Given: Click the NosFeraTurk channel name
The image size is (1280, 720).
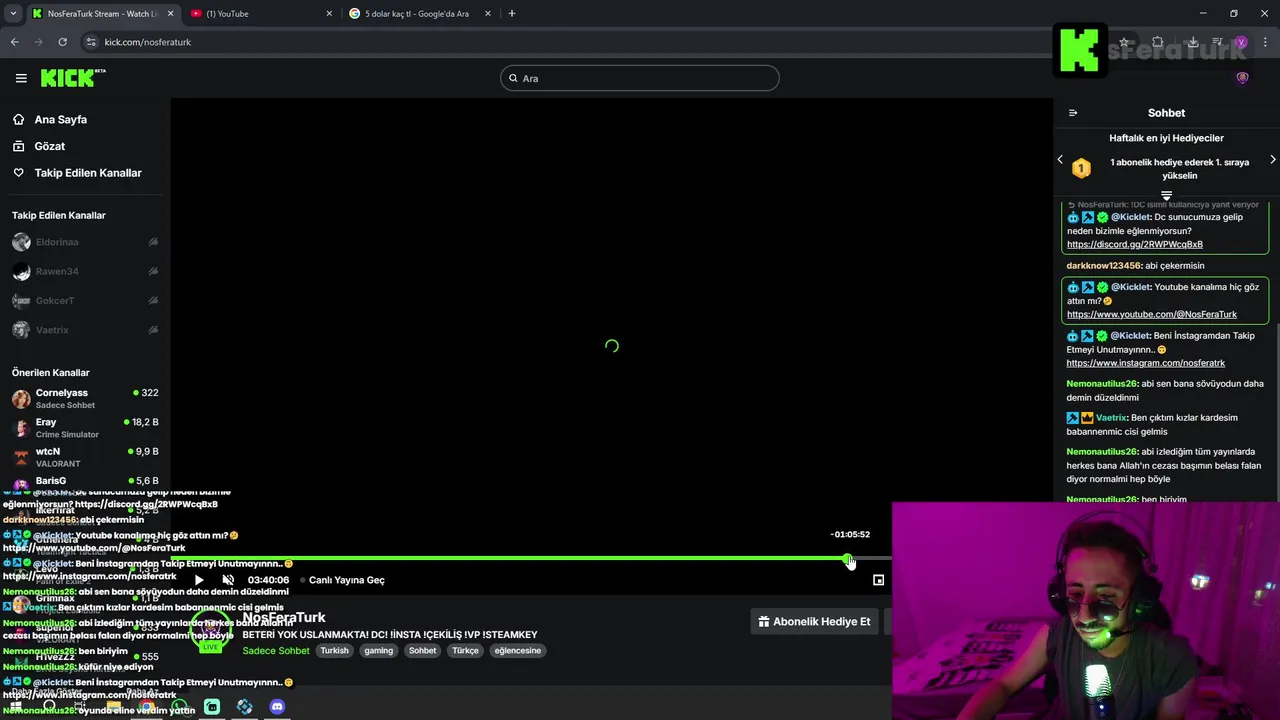Looking at the screenshot, I should tap(284, 618).
